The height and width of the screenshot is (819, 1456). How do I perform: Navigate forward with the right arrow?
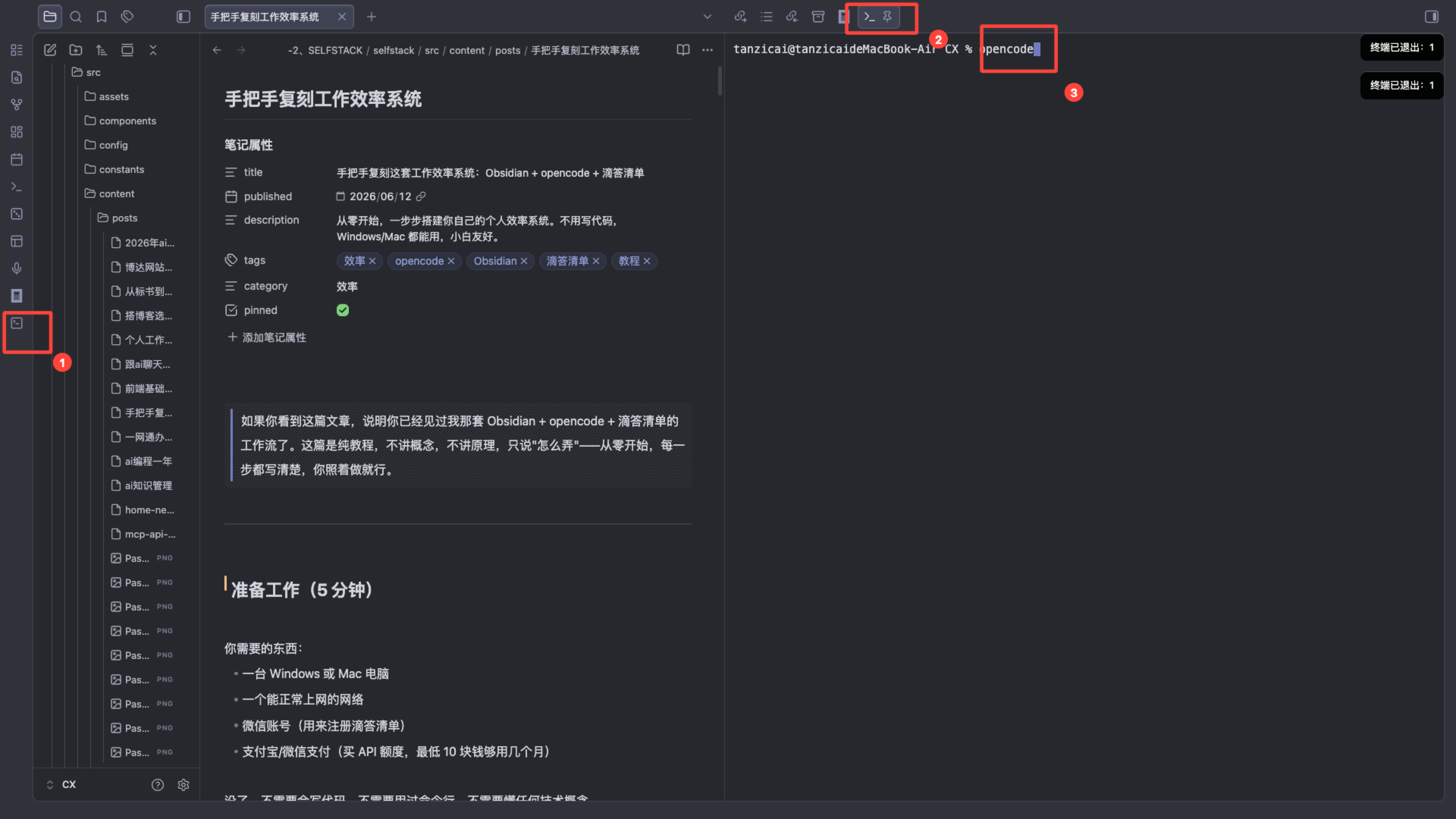pos(241,50)
